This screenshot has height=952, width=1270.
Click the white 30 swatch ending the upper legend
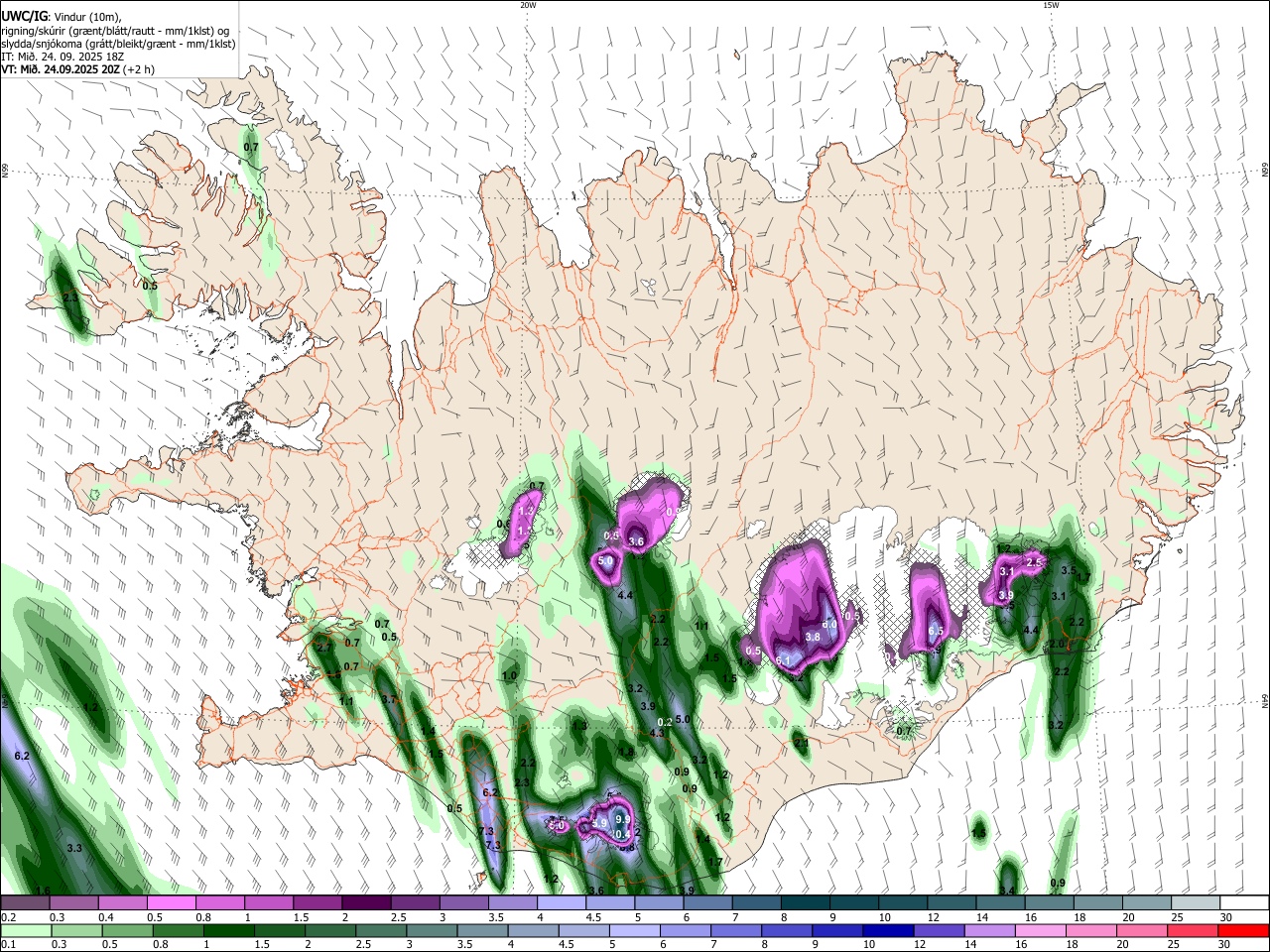click(x=1243, y=902)
